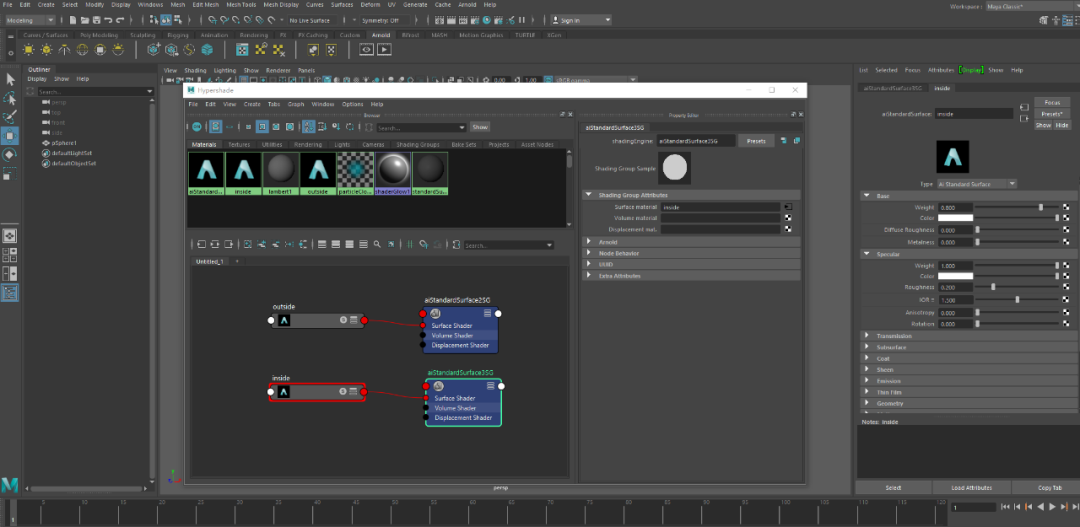1080x527 pixels.
Task: Click the Hide button in Attribute Editor
Action: (1061, 125)
